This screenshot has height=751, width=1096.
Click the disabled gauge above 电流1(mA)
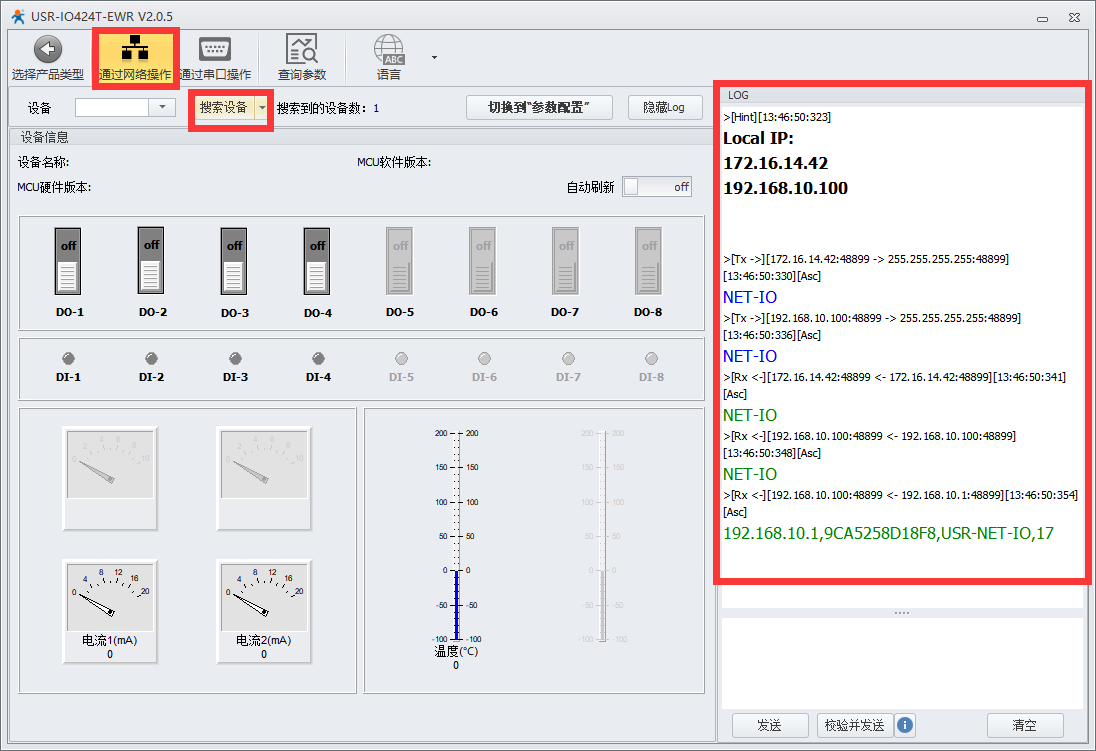(x=110, y=478)
